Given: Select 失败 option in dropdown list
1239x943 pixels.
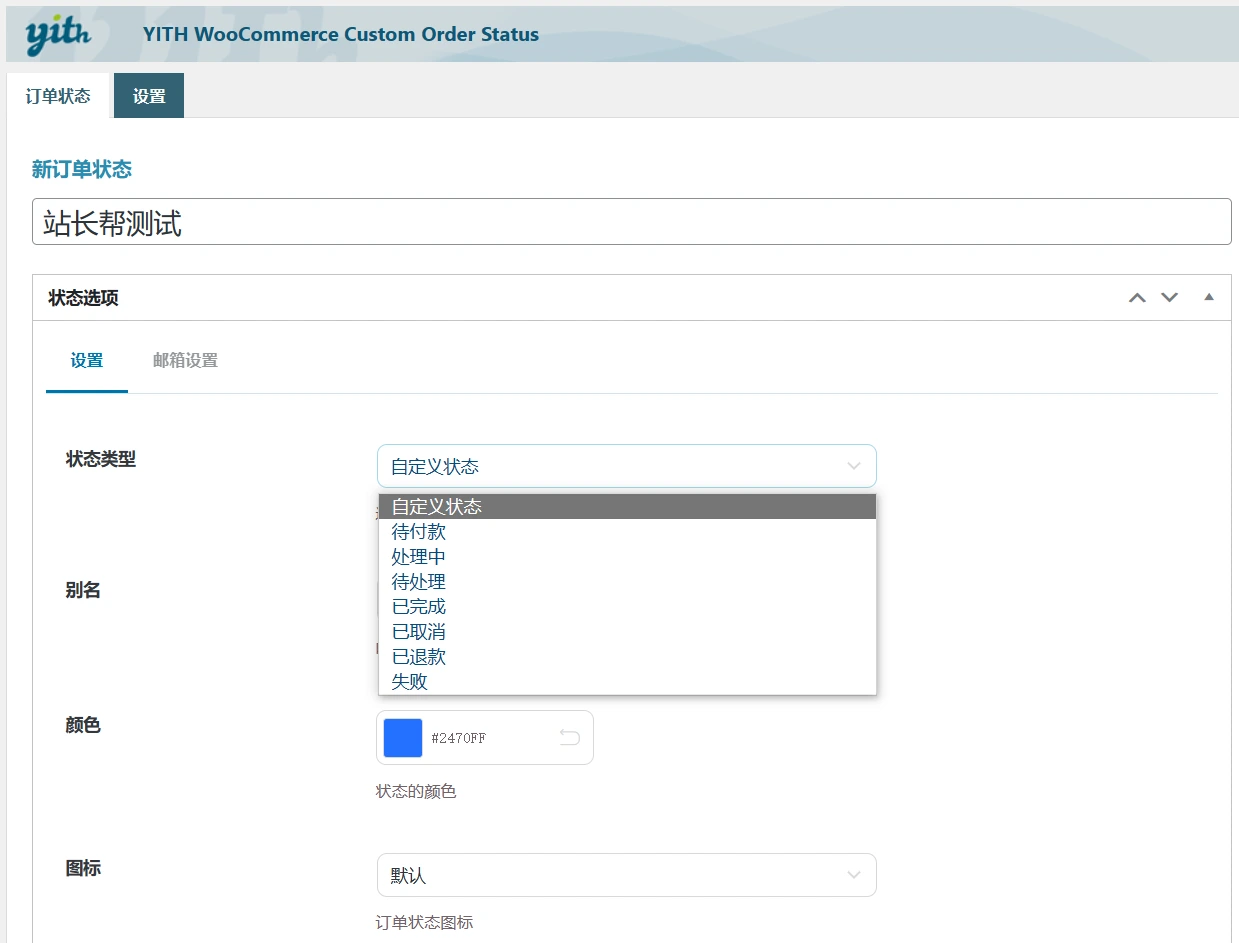Looking at the screenshot, I should coord(410,682).
